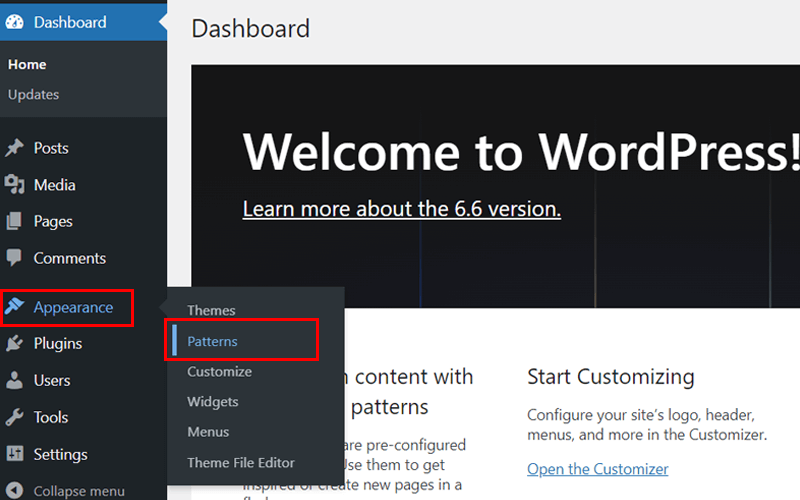Click the Posts pushpin icon
Viewport: 800px width, 500px height.
click(14, 148)
